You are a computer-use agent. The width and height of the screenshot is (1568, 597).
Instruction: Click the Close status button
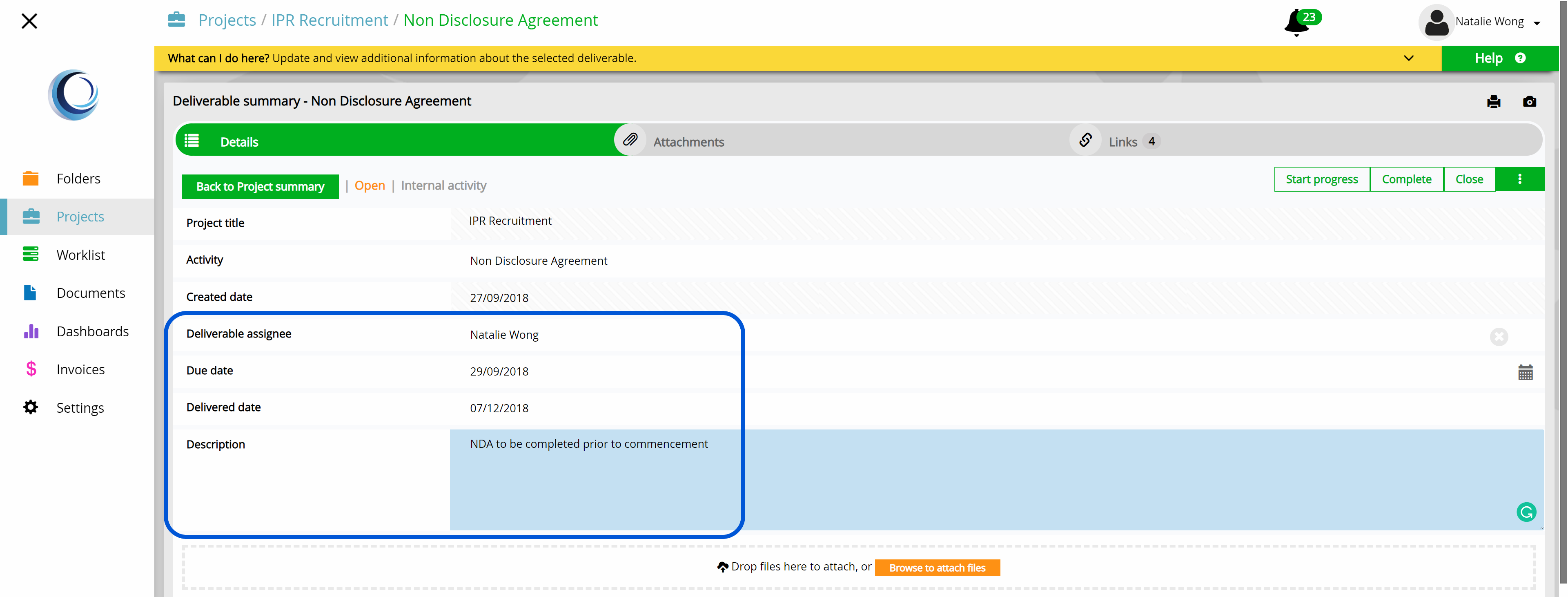click(x=1469, y=179)
